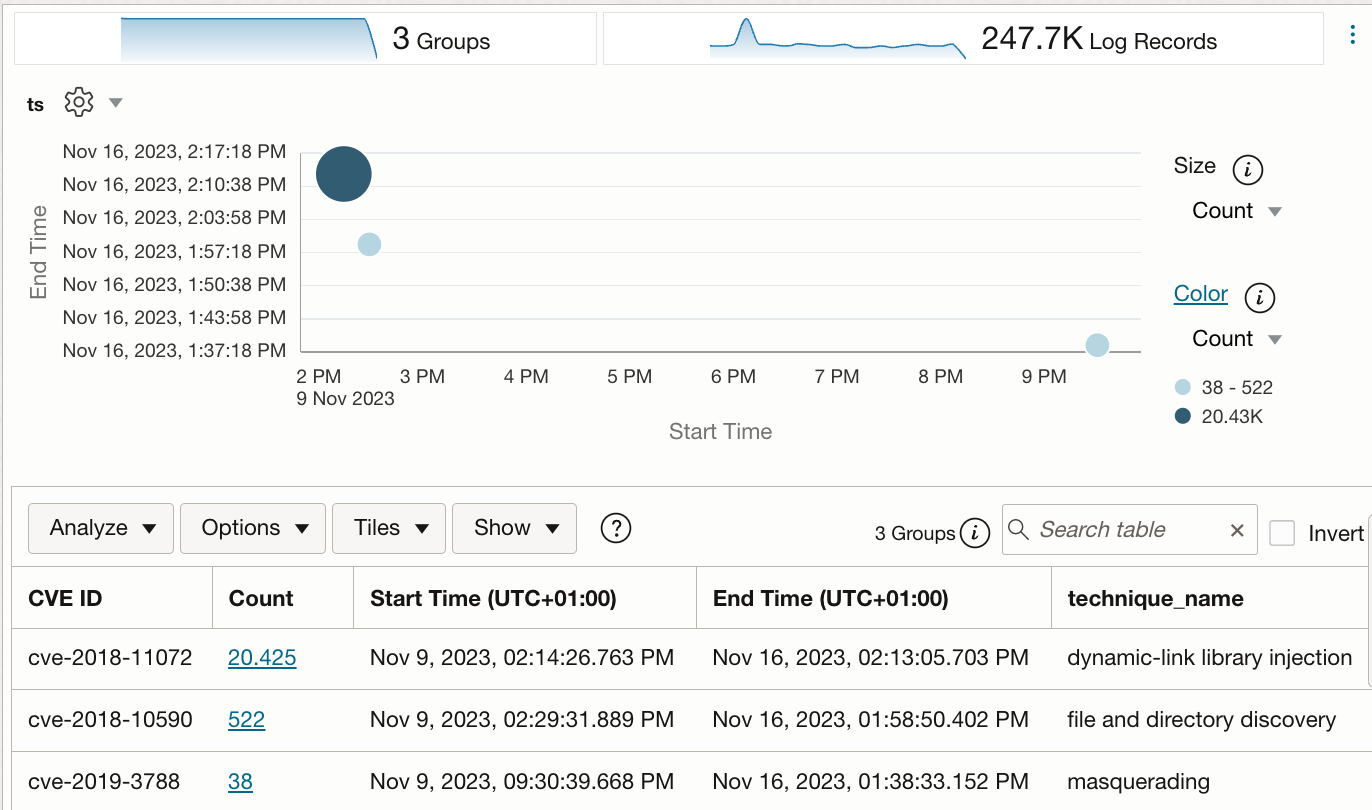Follow the 20.425 count link
The image size is (1372, 810).
pos(262,658)
